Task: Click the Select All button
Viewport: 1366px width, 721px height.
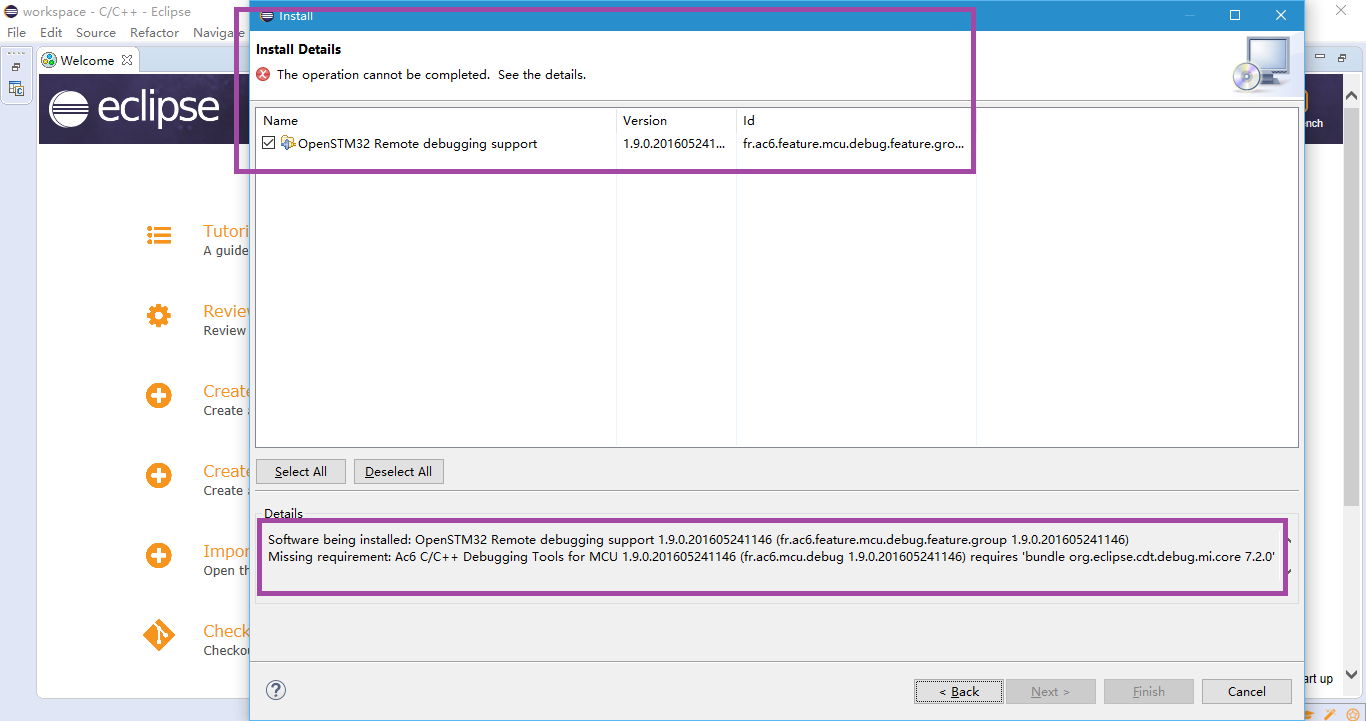Action: click(301, 472)
